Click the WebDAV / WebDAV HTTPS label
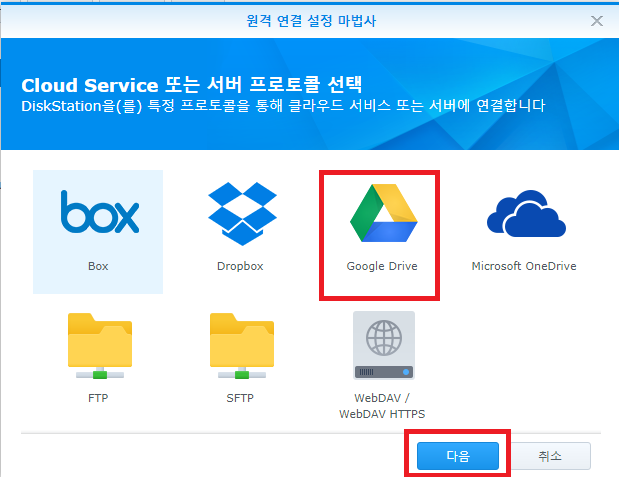 (x=382, y=406)
